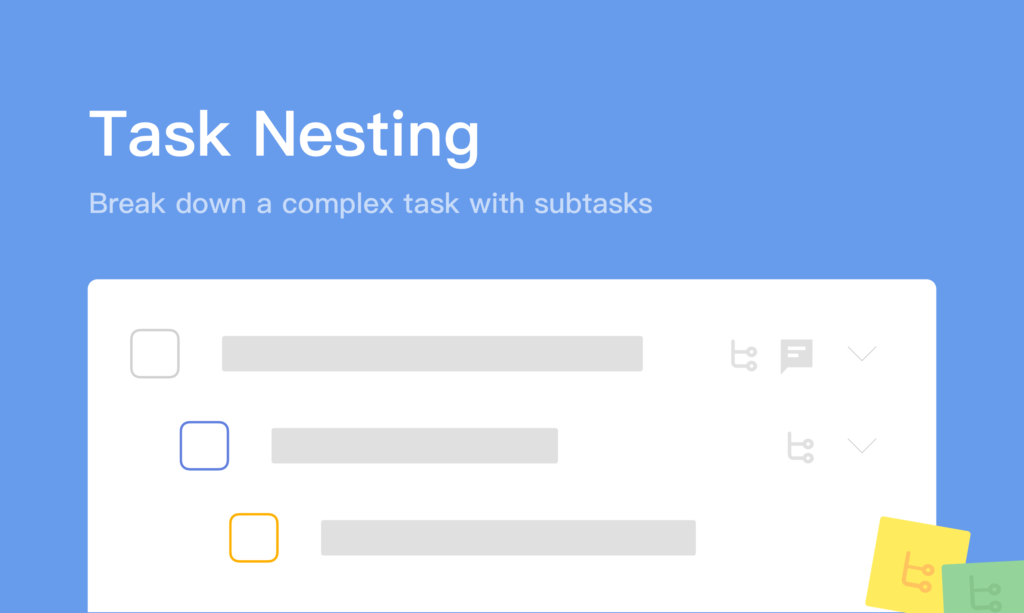Check the gray checkbox of the top task

(x=155, y=354)
